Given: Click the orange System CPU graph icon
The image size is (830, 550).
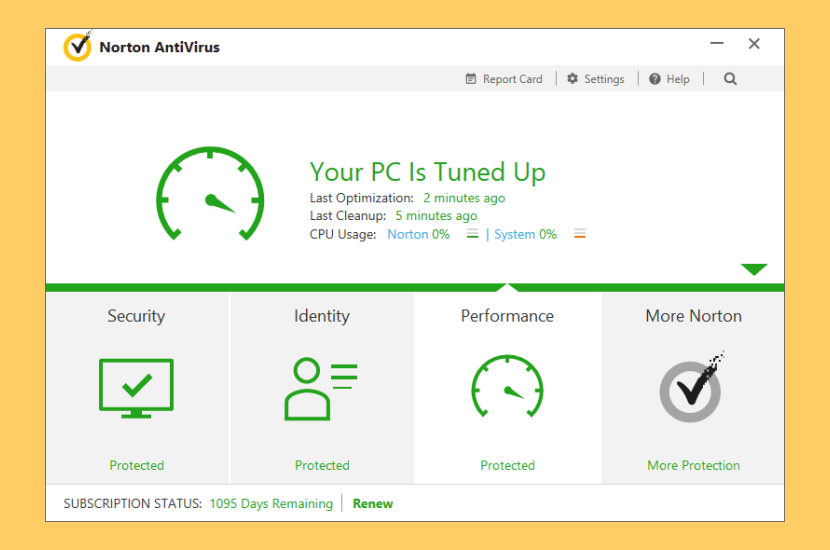Looking at the screenshot, I should coord(580,233).
